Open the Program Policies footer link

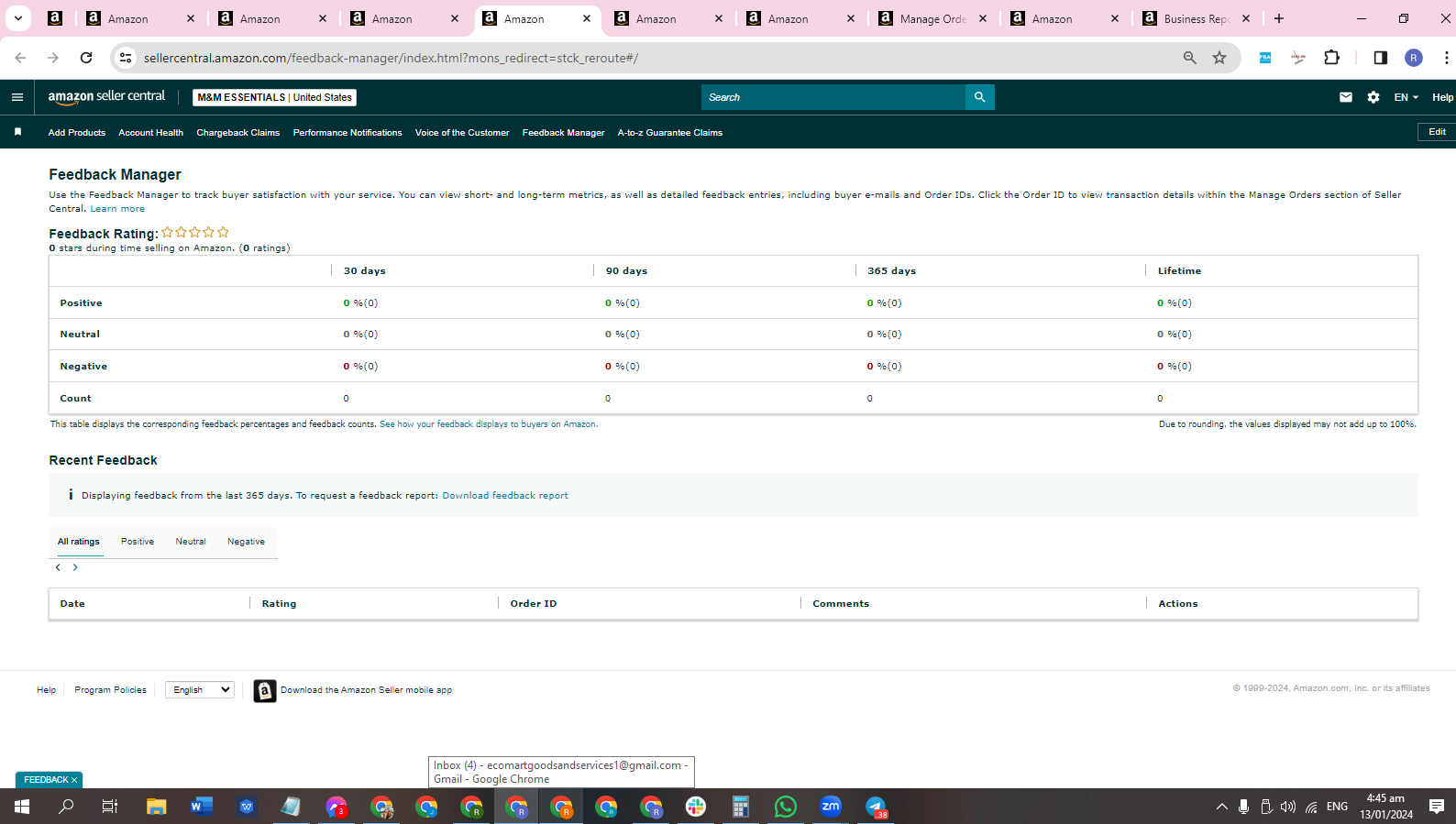click(x=110, y=690)
